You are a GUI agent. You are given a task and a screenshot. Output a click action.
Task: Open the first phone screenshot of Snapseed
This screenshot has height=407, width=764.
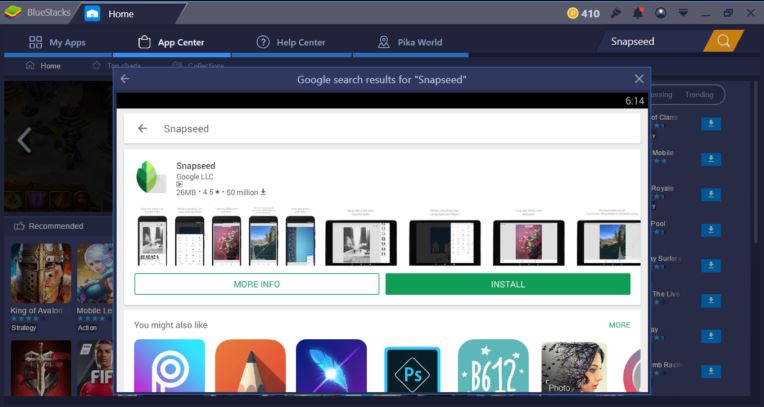(x=153, y=241)
